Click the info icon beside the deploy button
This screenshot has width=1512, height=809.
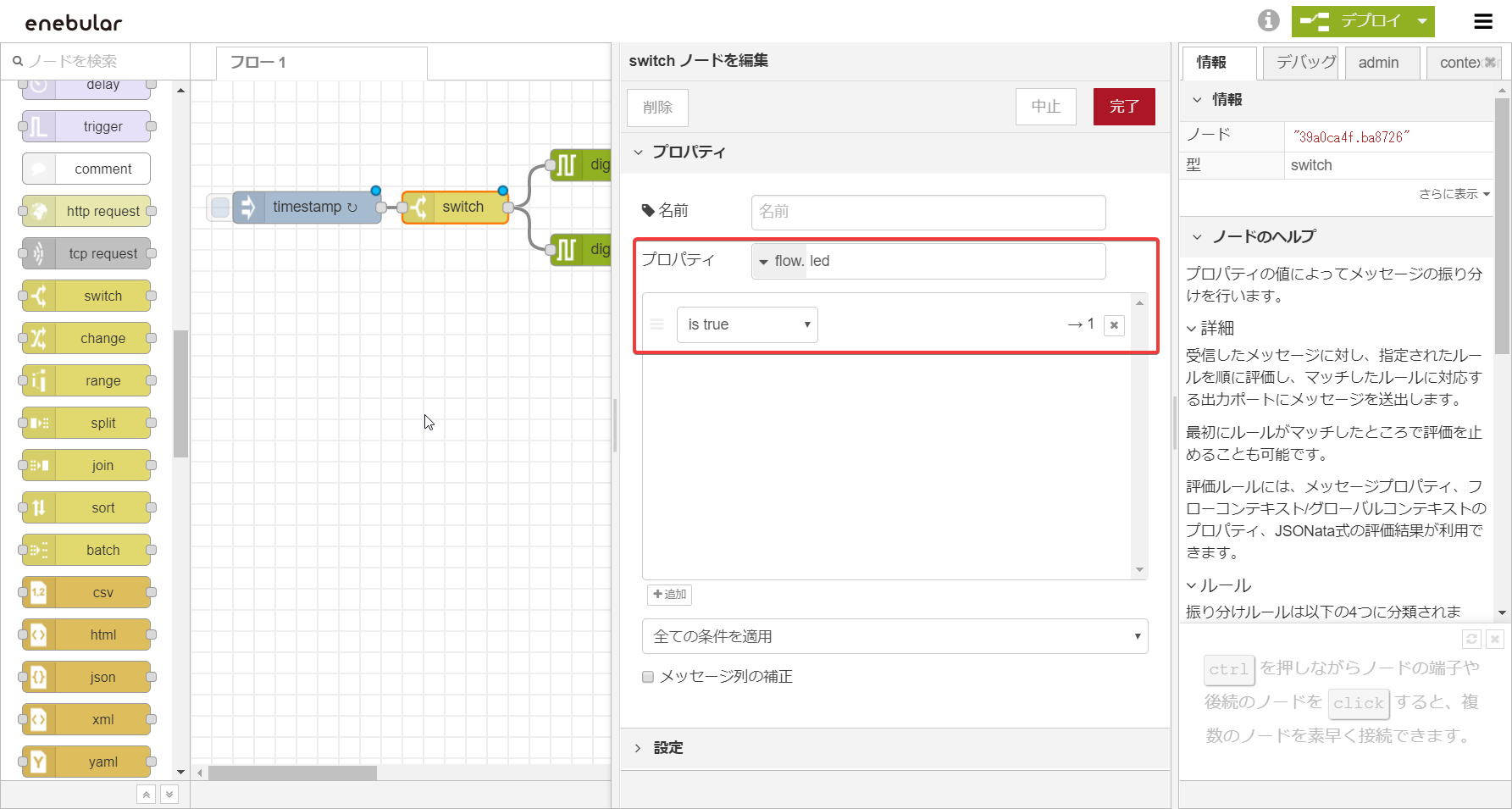click(x=1268, y=20)
